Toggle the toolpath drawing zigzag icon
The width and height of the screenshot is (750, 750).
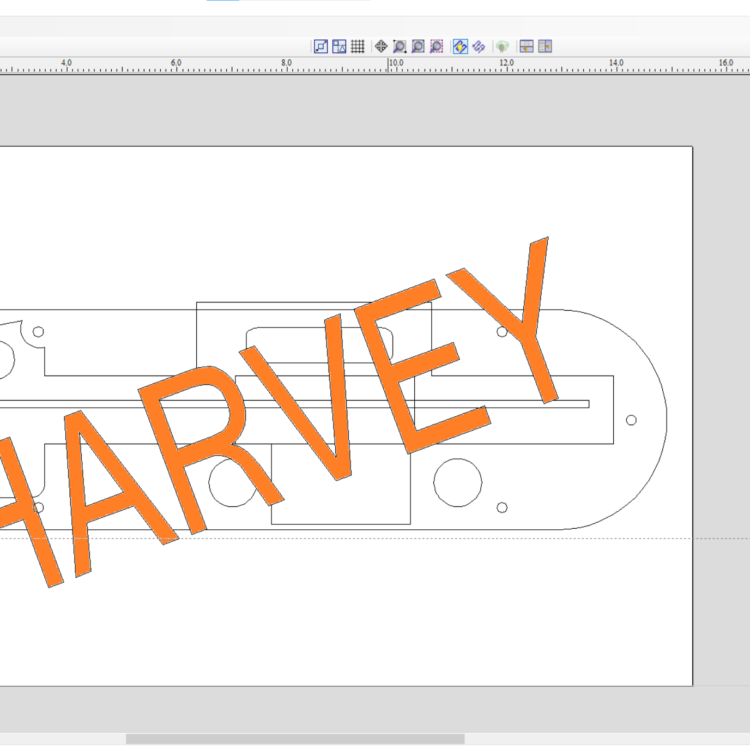(479, 46)
